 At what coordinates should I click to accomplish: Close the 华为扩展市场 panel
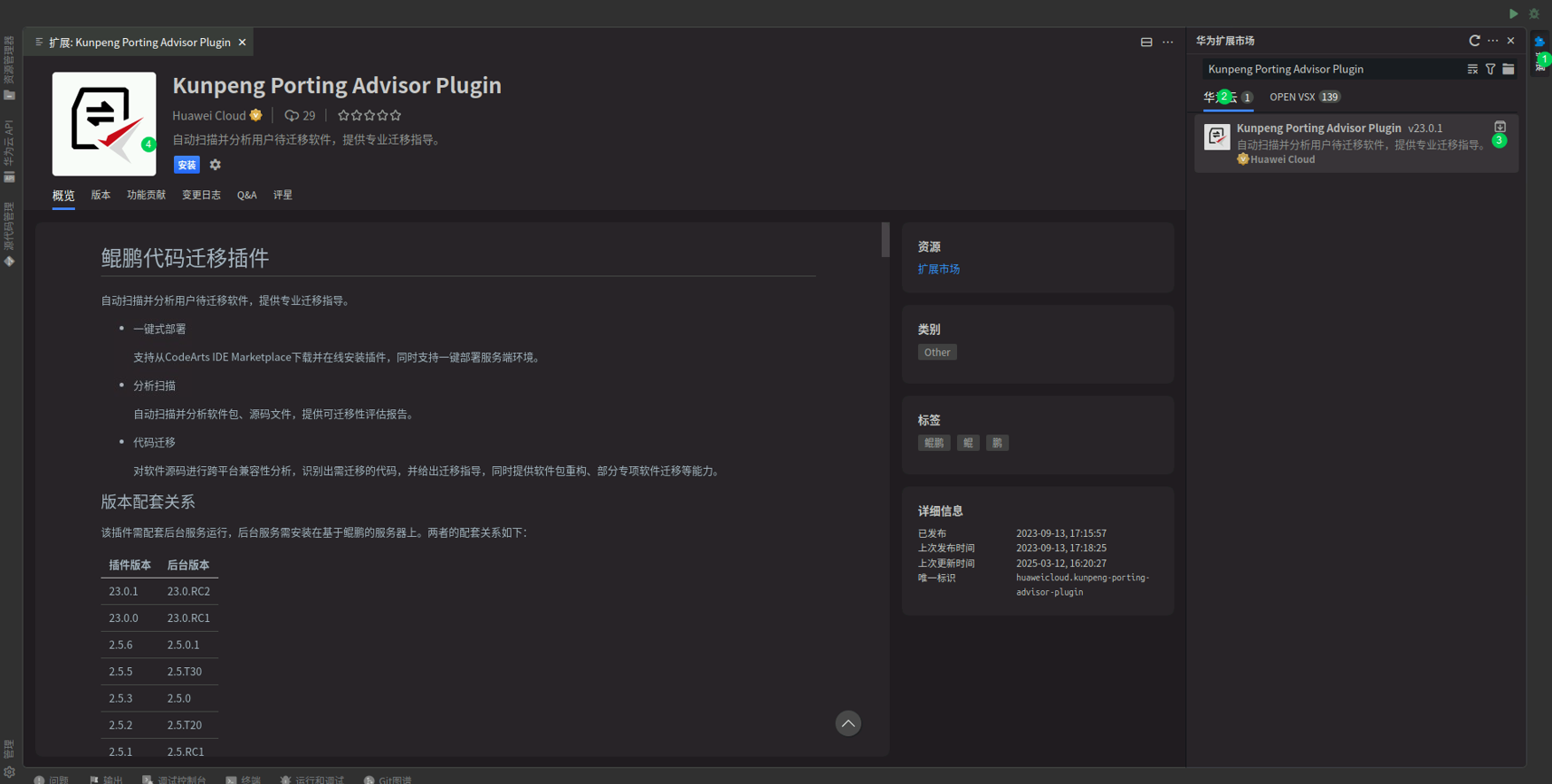[1510, 41]
